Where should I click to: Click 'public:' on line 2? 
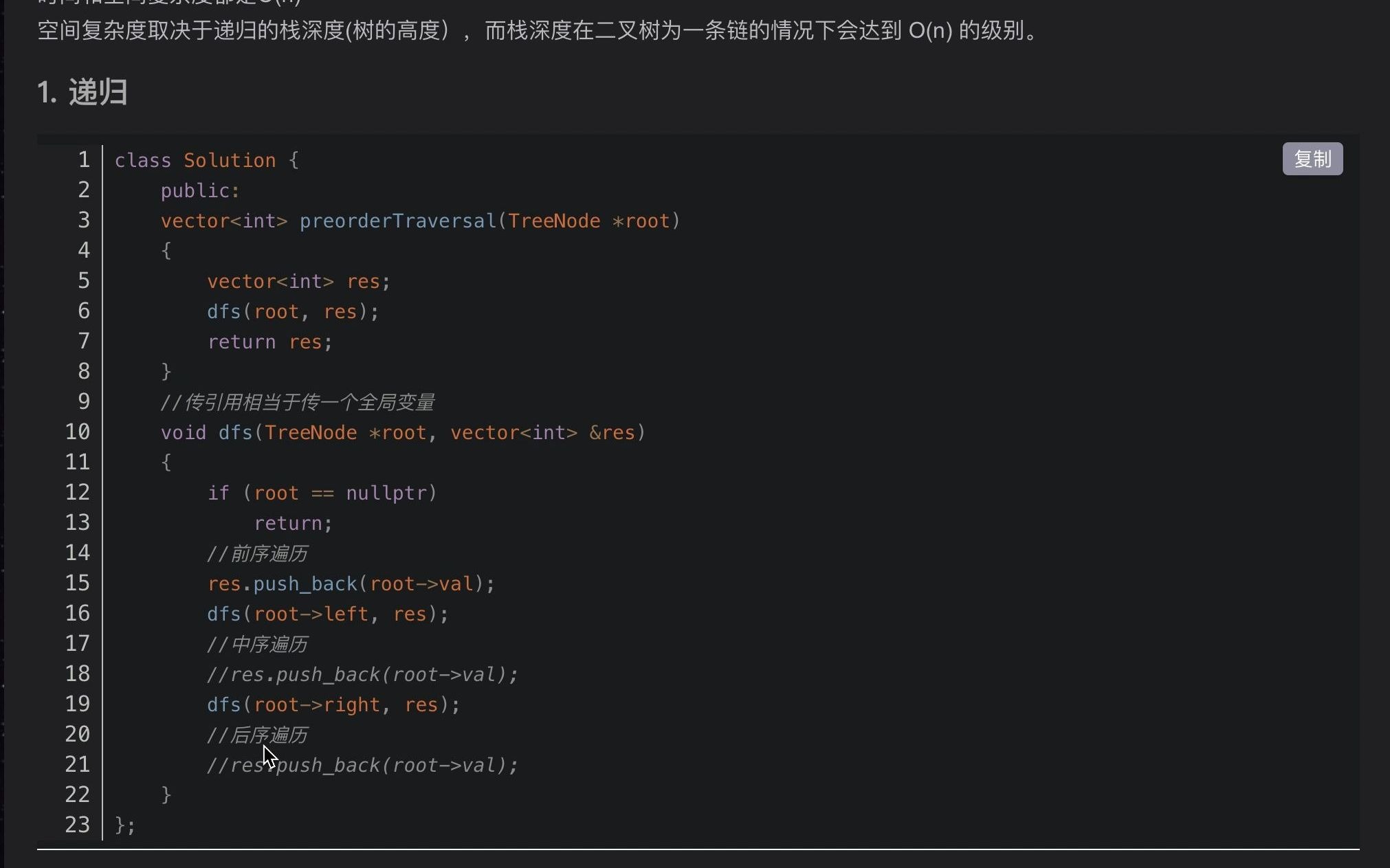click(x=200, y=191)
